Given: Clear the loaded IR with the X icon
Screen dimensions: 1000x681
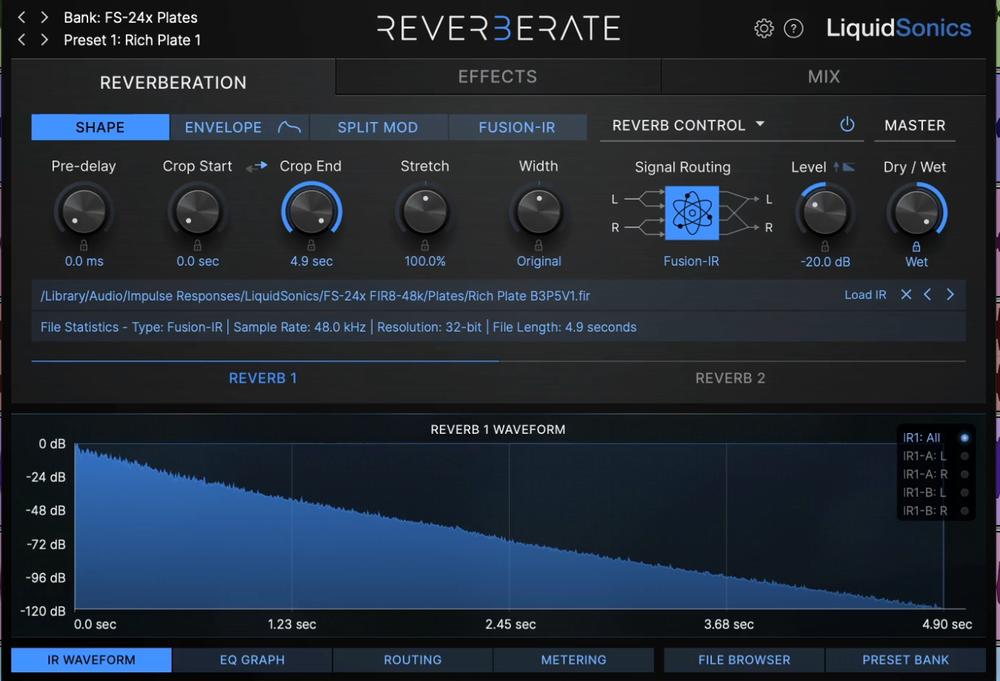Looking at the screenshot, I should (x=906, y=294).
